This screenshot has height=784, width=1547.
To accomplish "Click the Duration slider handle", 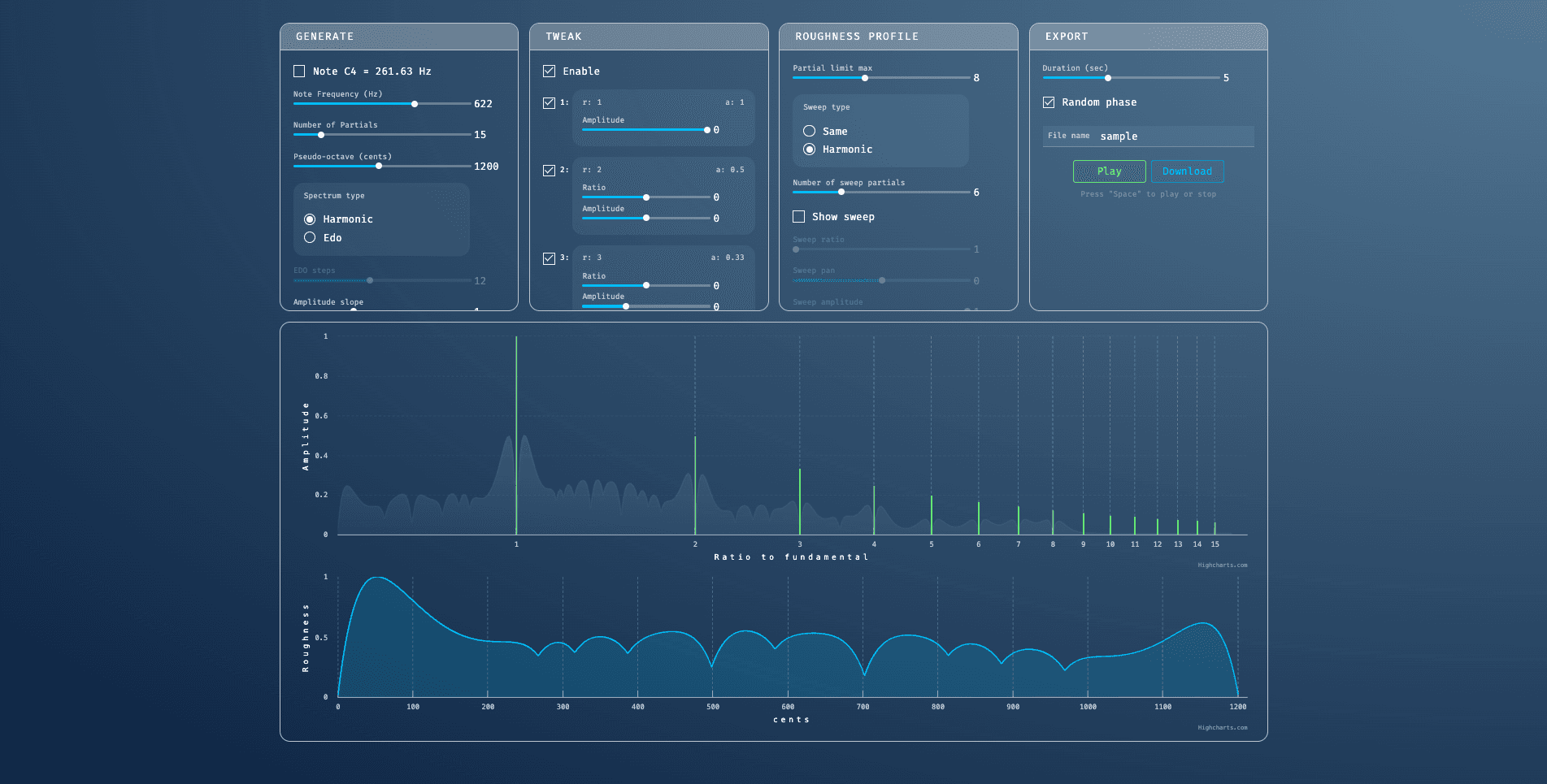I will click(x=1108, y=78).
